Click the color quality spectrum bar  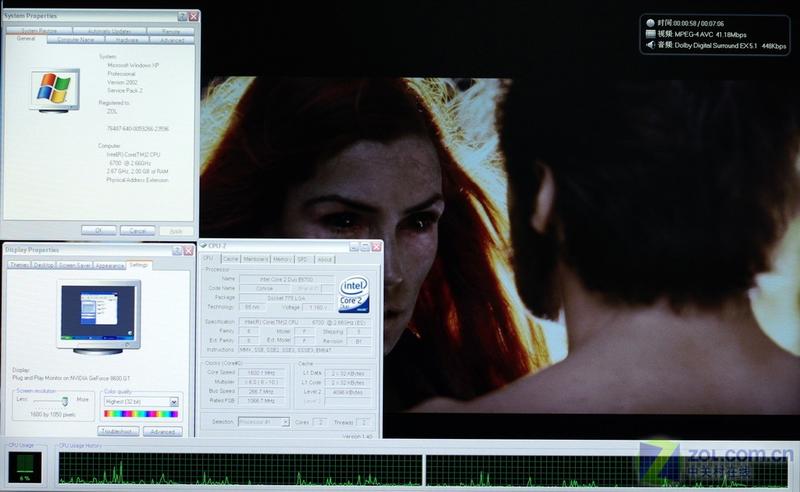coord(141,414)
